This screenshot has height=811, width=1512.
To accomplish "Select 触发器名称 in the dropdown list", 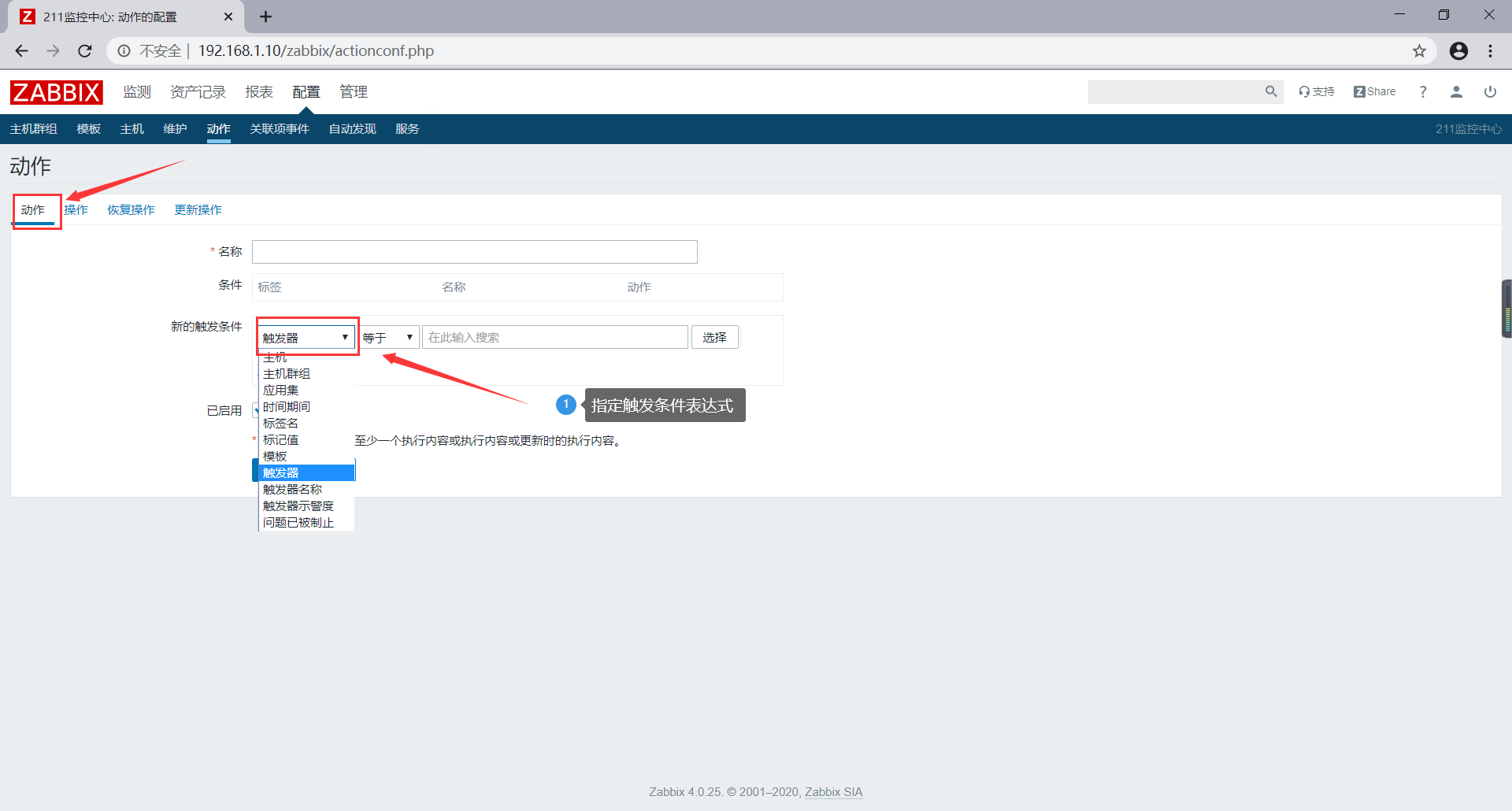I will pos(306,490).
